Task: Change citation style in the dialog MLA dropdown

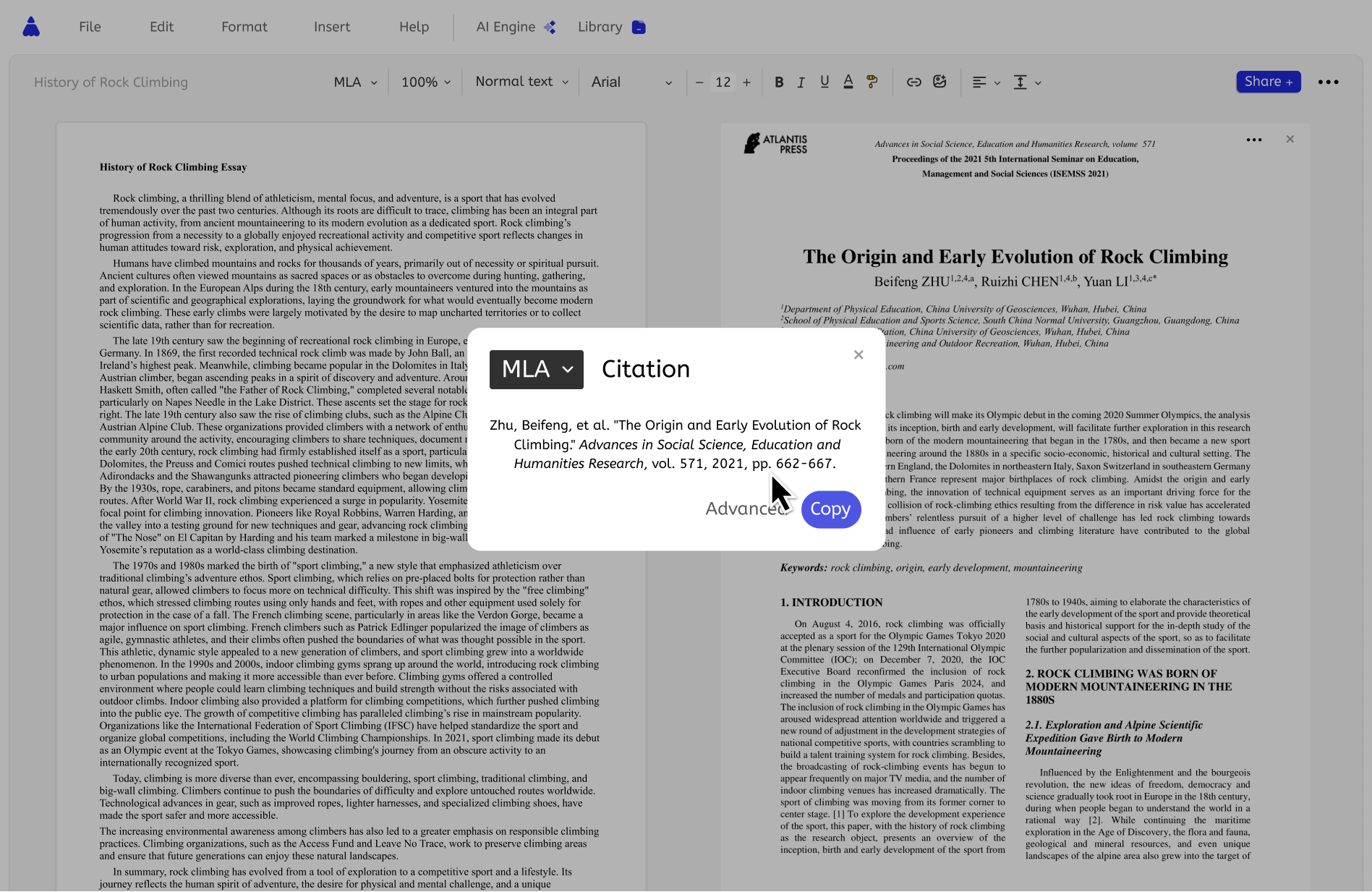Action: click(x=536, y=370)
